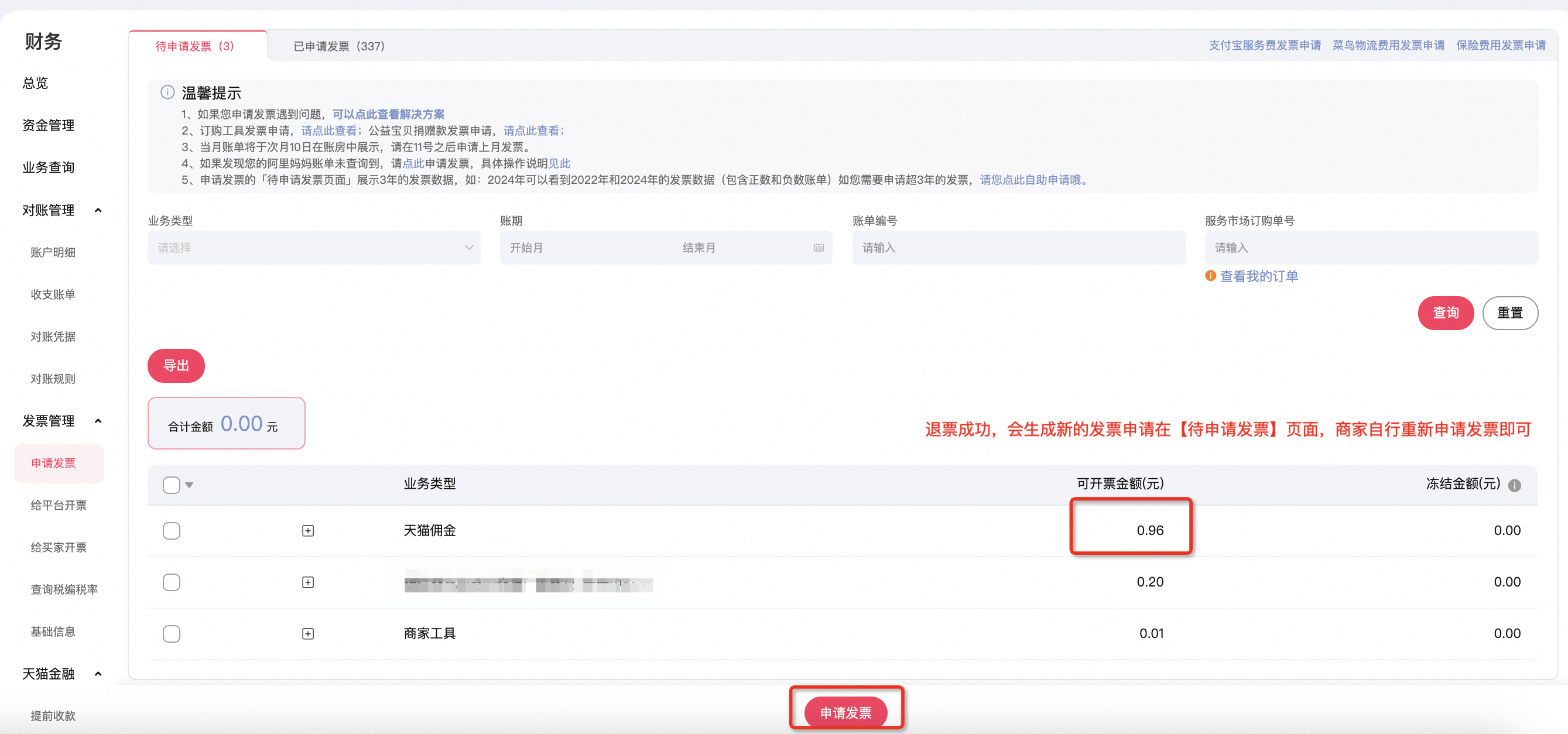Check the checkbox for the 0.20 row

click(172, 582)
